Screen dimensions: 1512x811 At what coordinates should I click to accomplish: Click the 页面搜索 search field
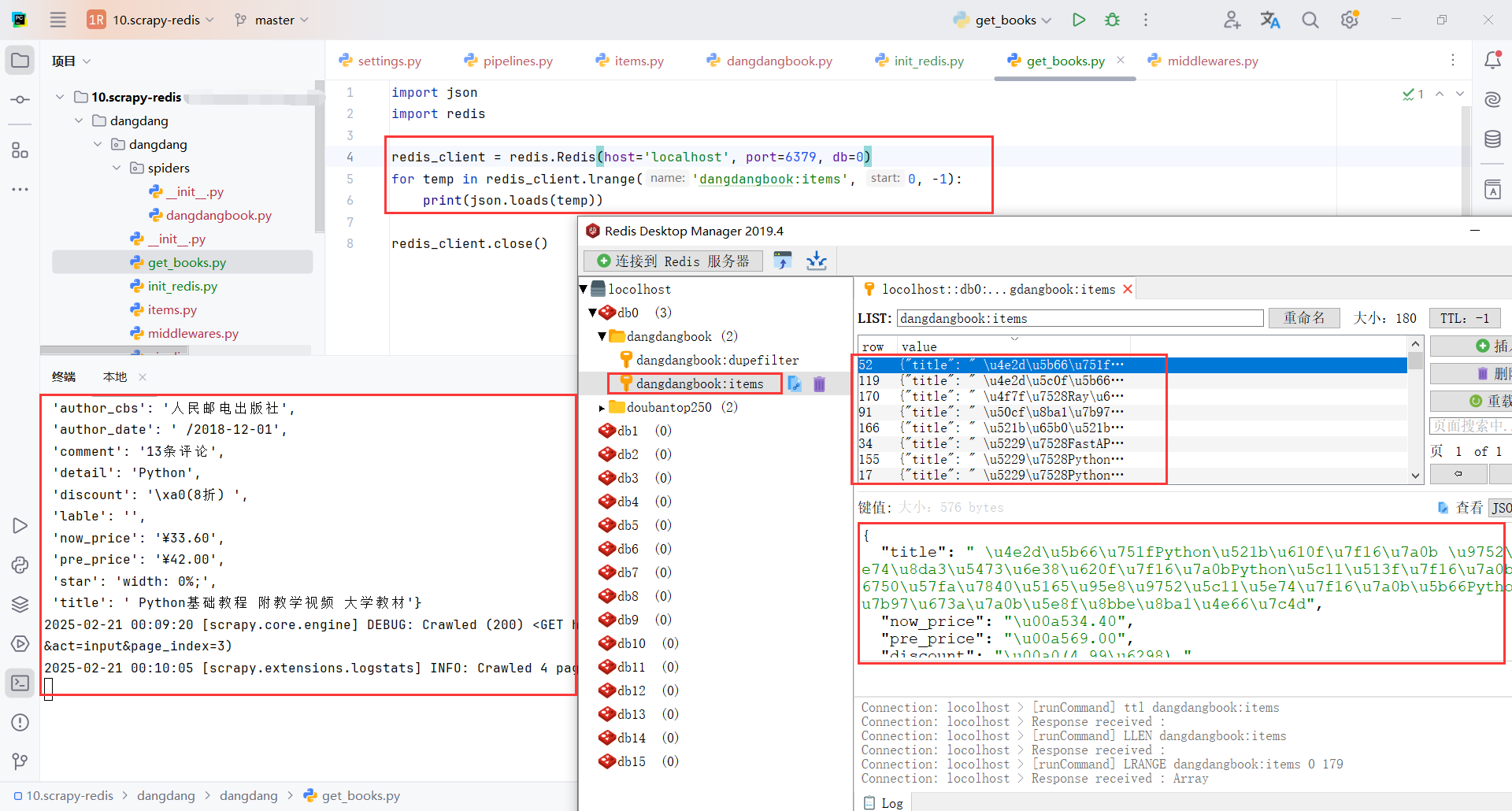coord(1469,426)
